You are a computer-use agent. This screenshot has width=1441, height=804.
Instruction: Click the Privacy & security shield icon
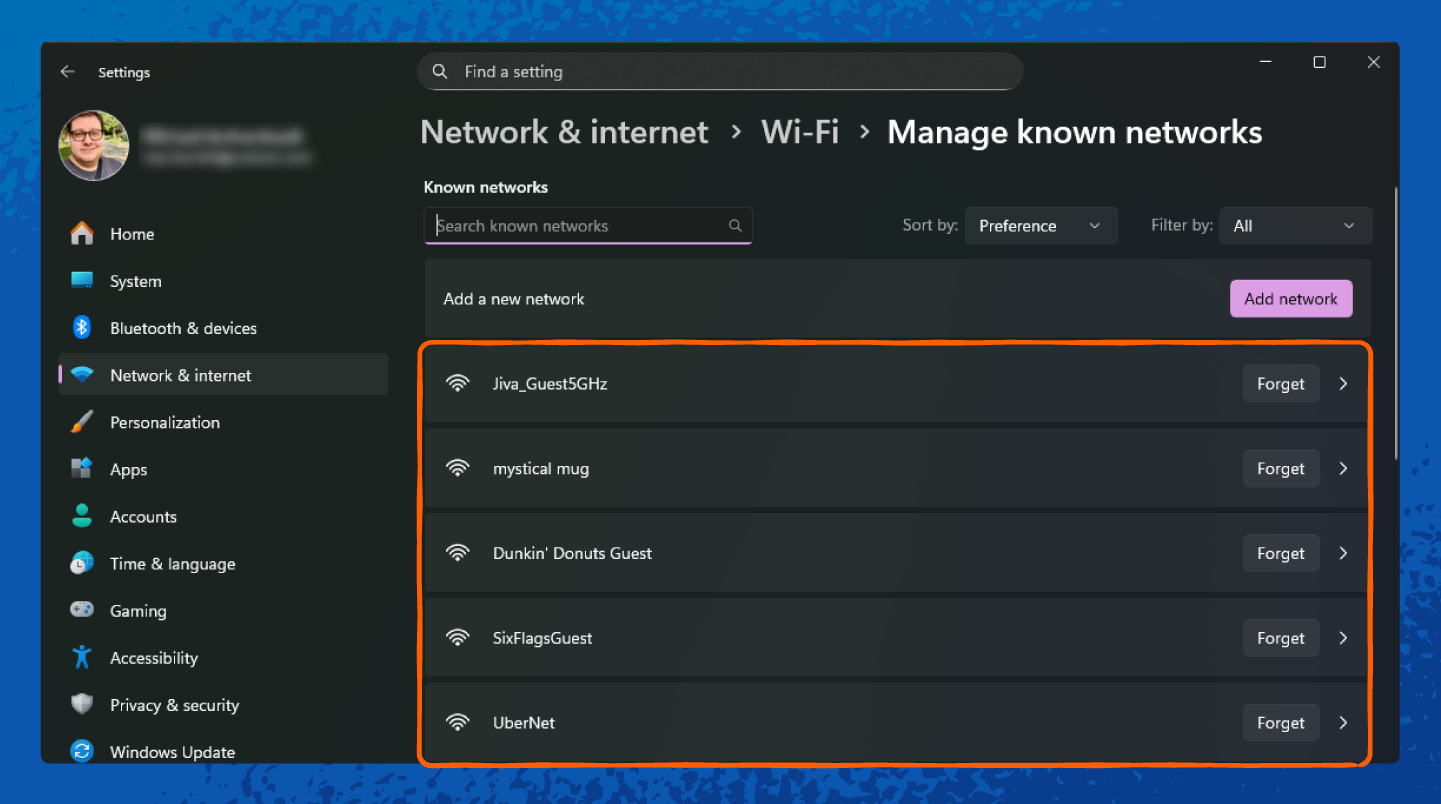pos(82,705)
